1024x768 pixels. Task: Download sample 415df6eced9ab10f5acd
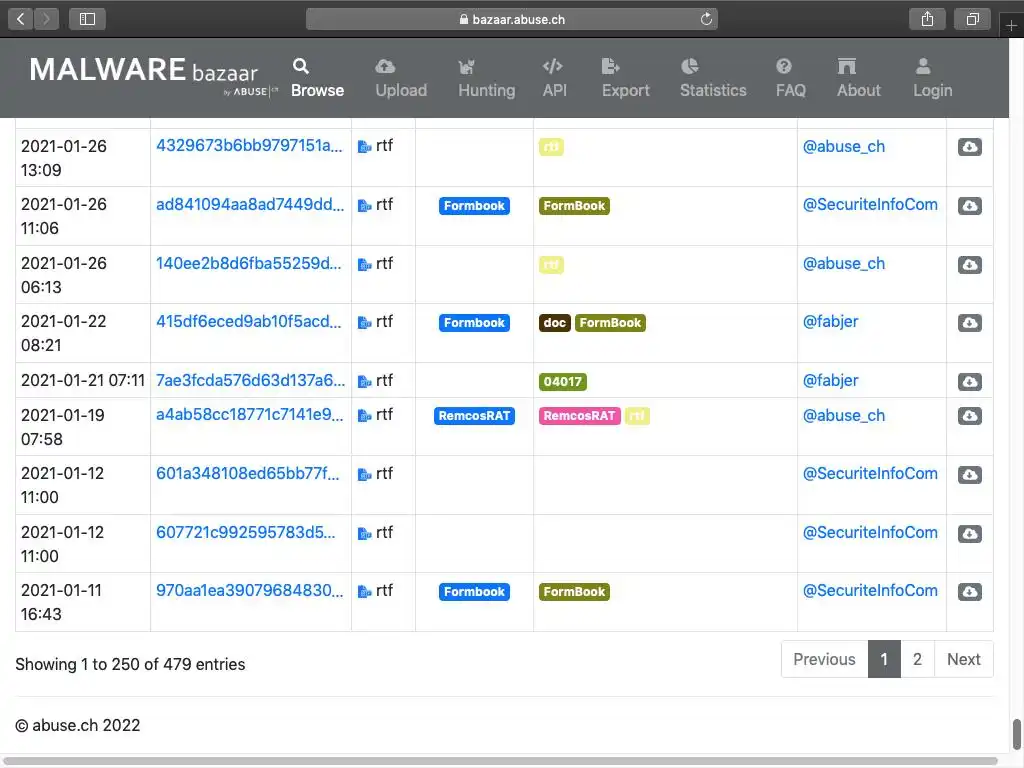(x=970, y=323)
